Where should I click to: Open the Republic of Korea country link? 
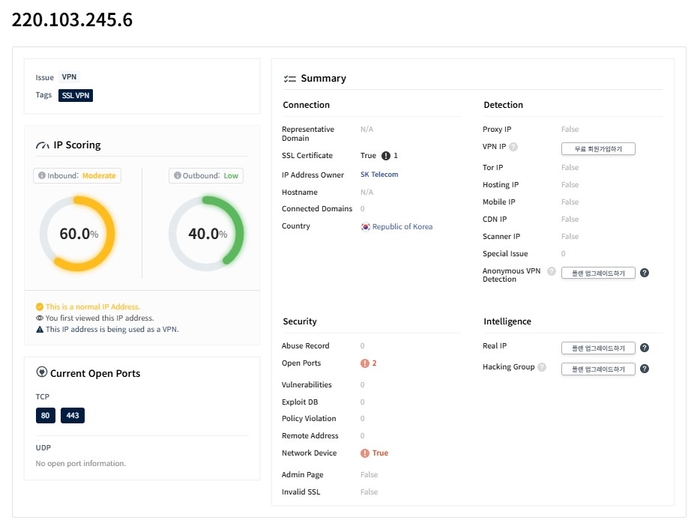click(x=403, y=227)
